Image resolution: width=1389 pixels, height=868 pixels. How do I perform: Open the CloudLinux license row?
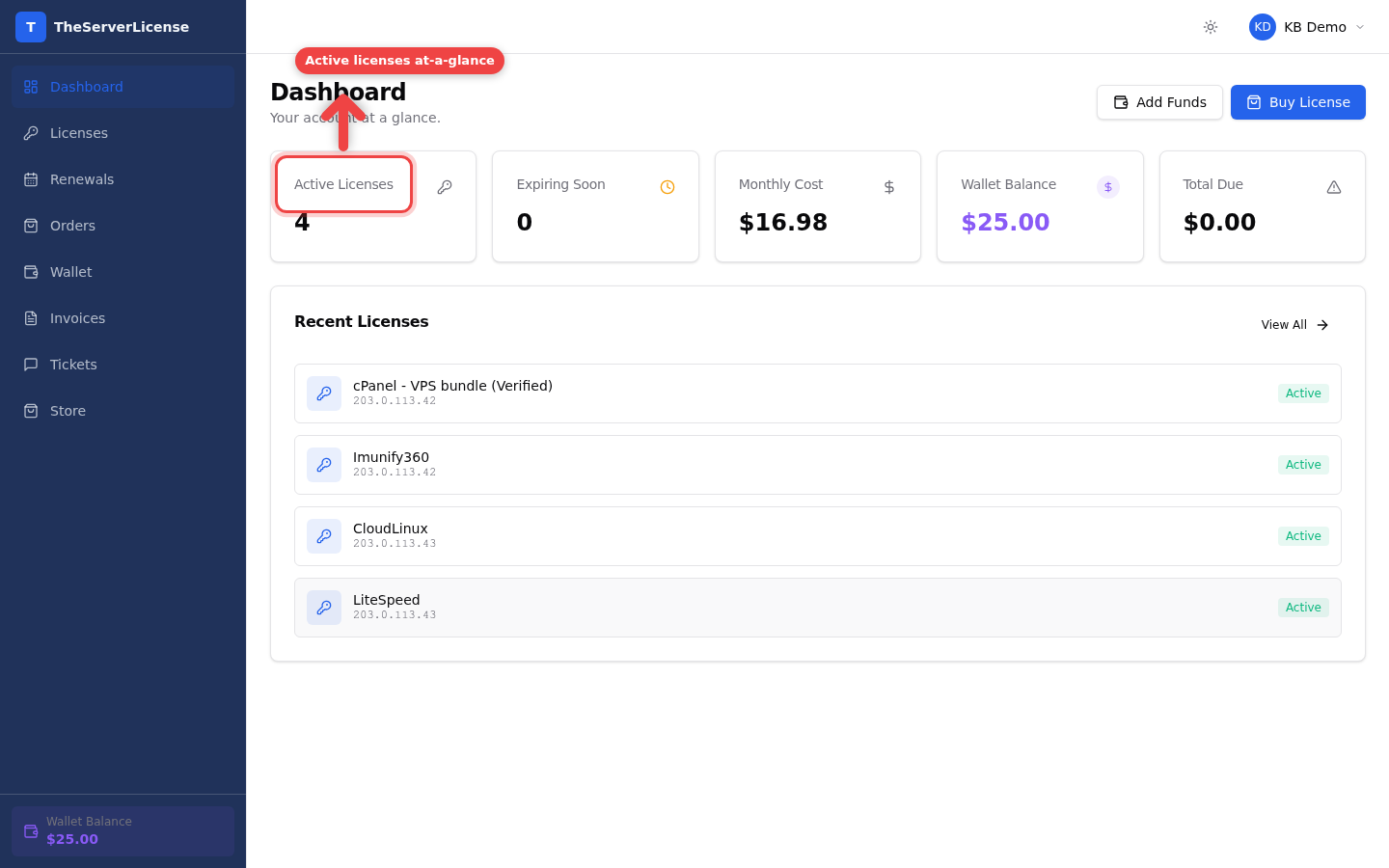coord(818,536)
